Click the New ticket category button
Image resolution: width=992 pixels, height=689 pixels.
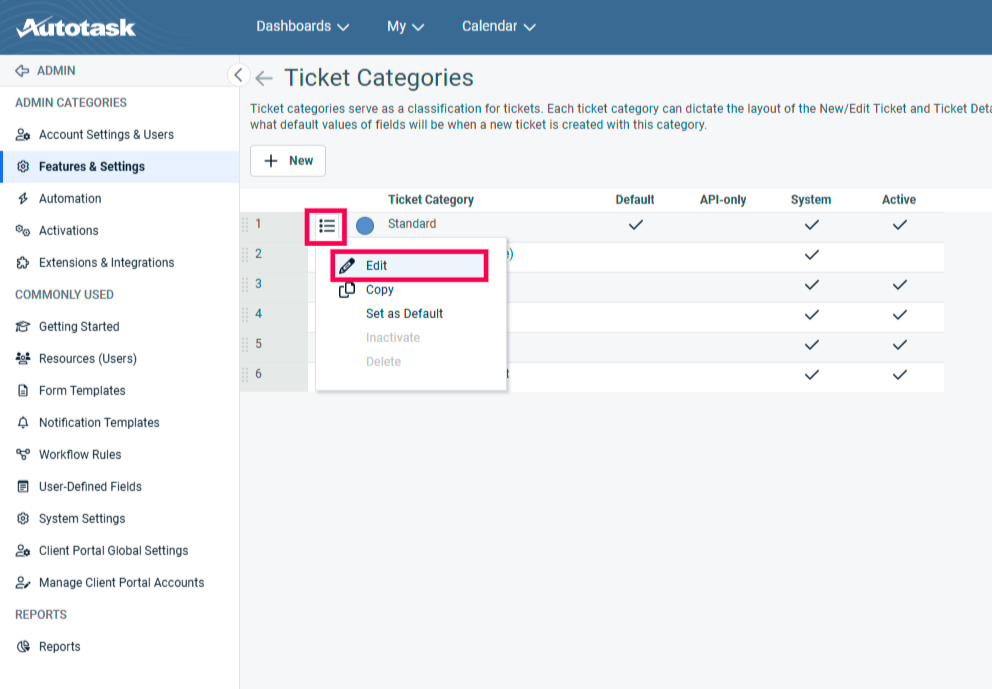pos(288,161)
